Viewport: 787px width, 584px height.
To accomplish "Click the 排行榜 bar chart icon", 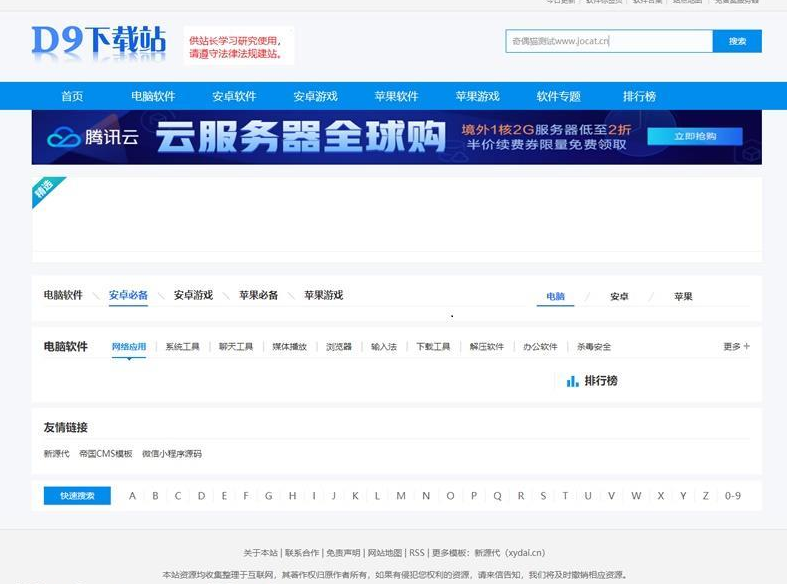I will [x=573, y=381].
